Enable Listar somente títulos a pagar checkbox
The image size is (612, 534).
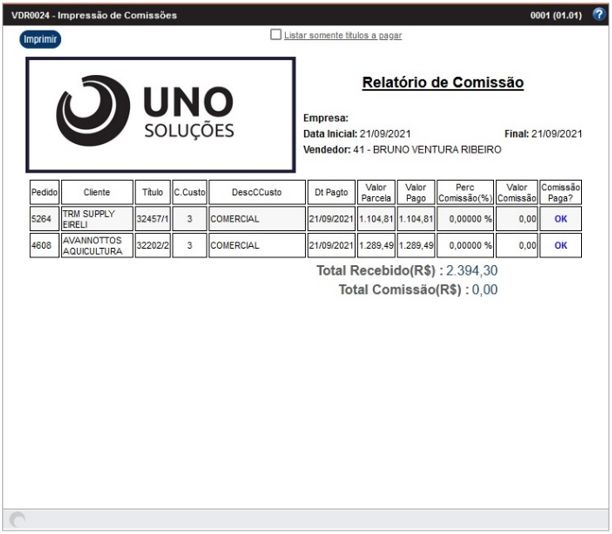pyautogui.click(x=276, y=35)
